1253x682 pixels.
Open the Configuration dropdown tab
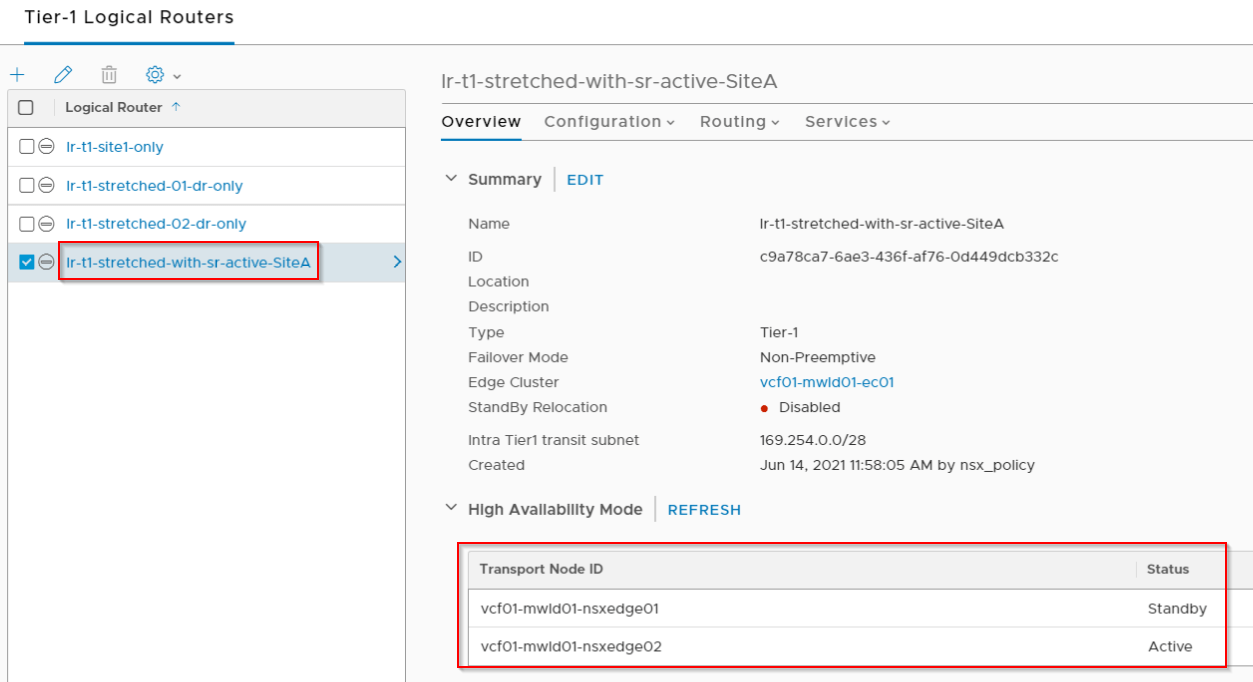coord(609,122)
